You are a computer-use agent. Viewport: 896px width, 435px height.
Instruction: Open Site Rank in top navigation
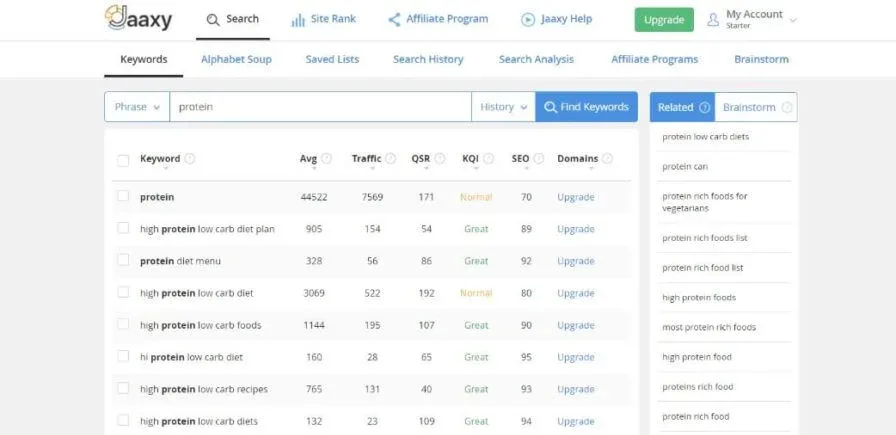(x=323, y=19)
